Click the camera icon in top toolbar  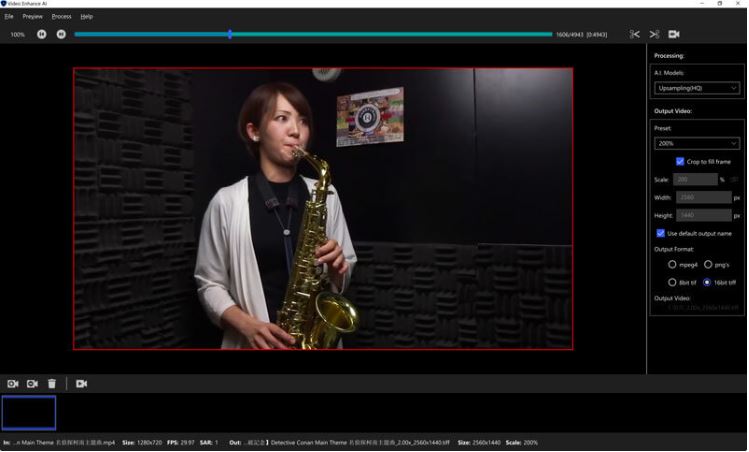(x=674, y=34)
